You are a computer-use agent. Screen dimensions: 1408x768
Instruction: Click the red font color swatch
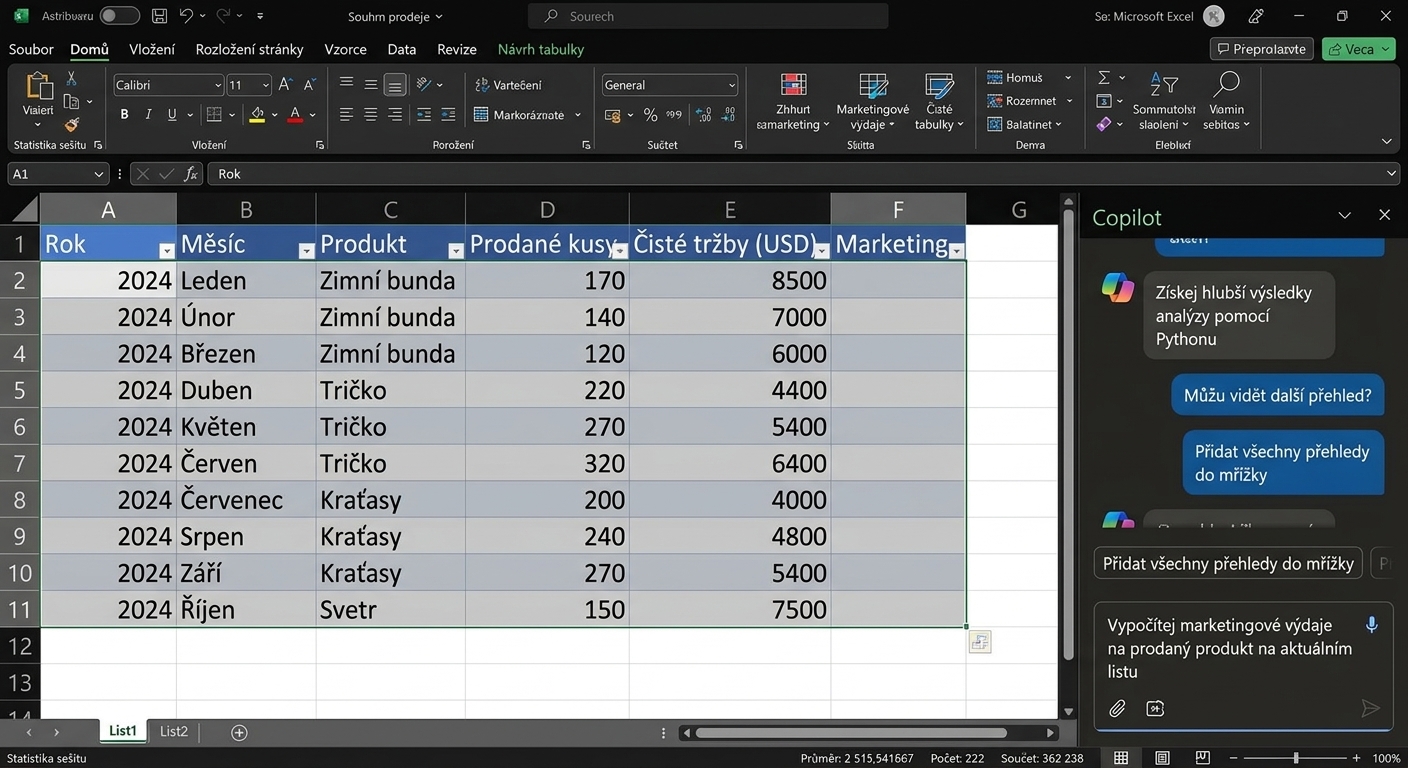pyautogui.click(x=295, y=115)
